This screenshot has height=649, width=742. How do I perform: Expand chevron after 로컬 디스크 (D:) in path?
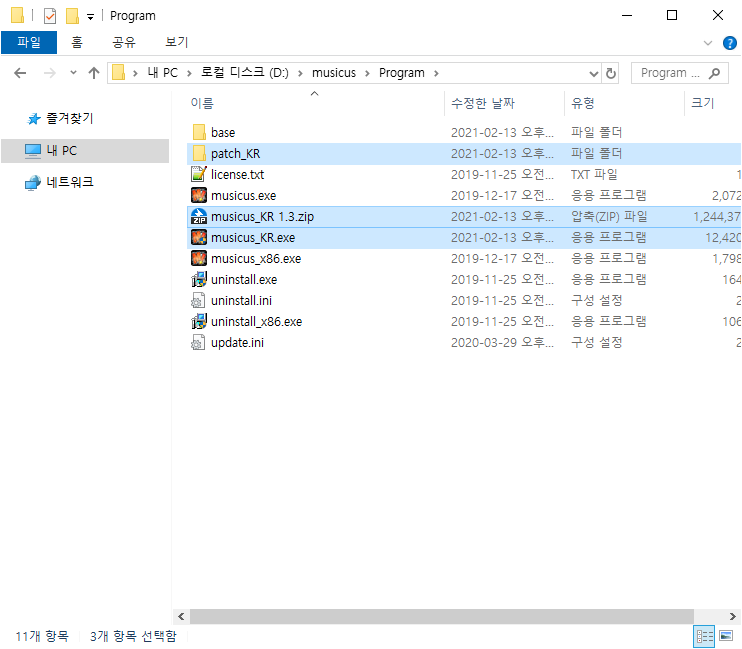click(300, 73)
